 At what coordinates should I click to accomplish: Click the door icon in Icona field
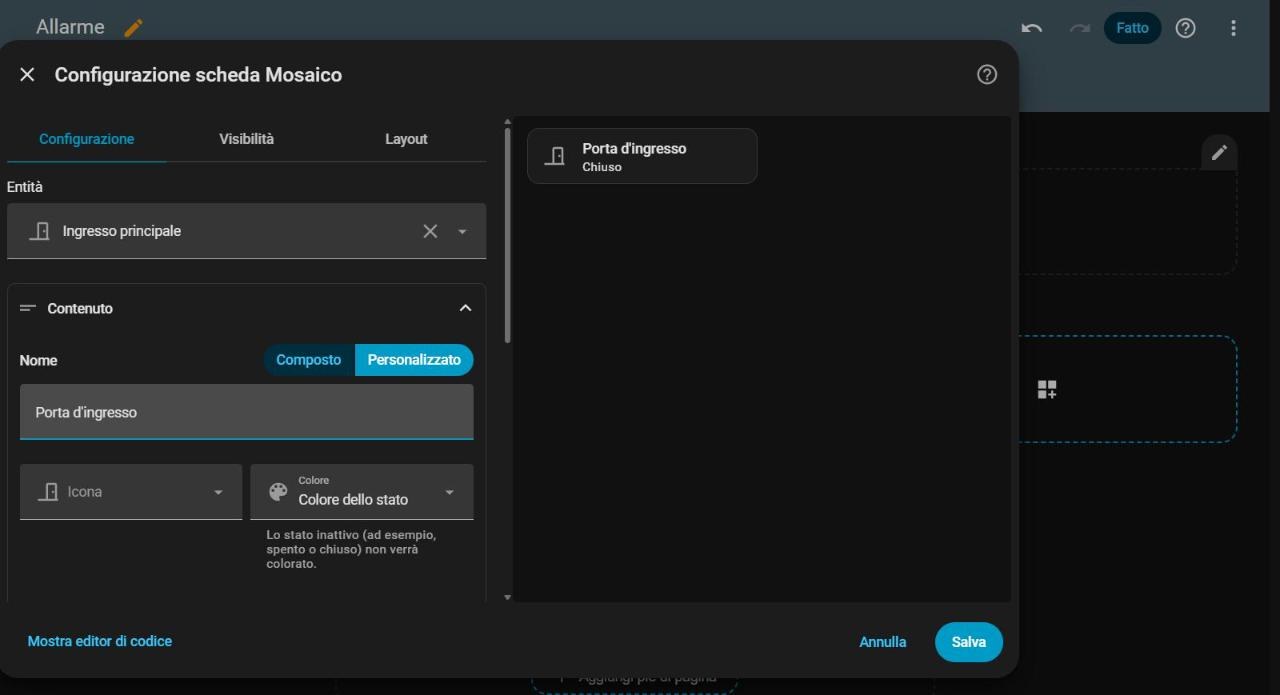tap(47, 492)
